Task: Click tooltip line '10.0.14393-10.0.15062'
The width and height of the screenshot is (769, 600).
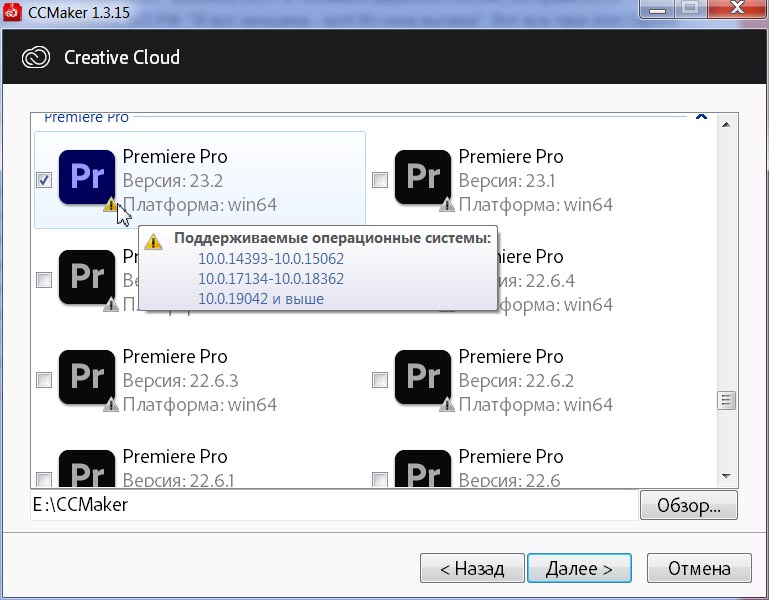Action: click(271, 259)
